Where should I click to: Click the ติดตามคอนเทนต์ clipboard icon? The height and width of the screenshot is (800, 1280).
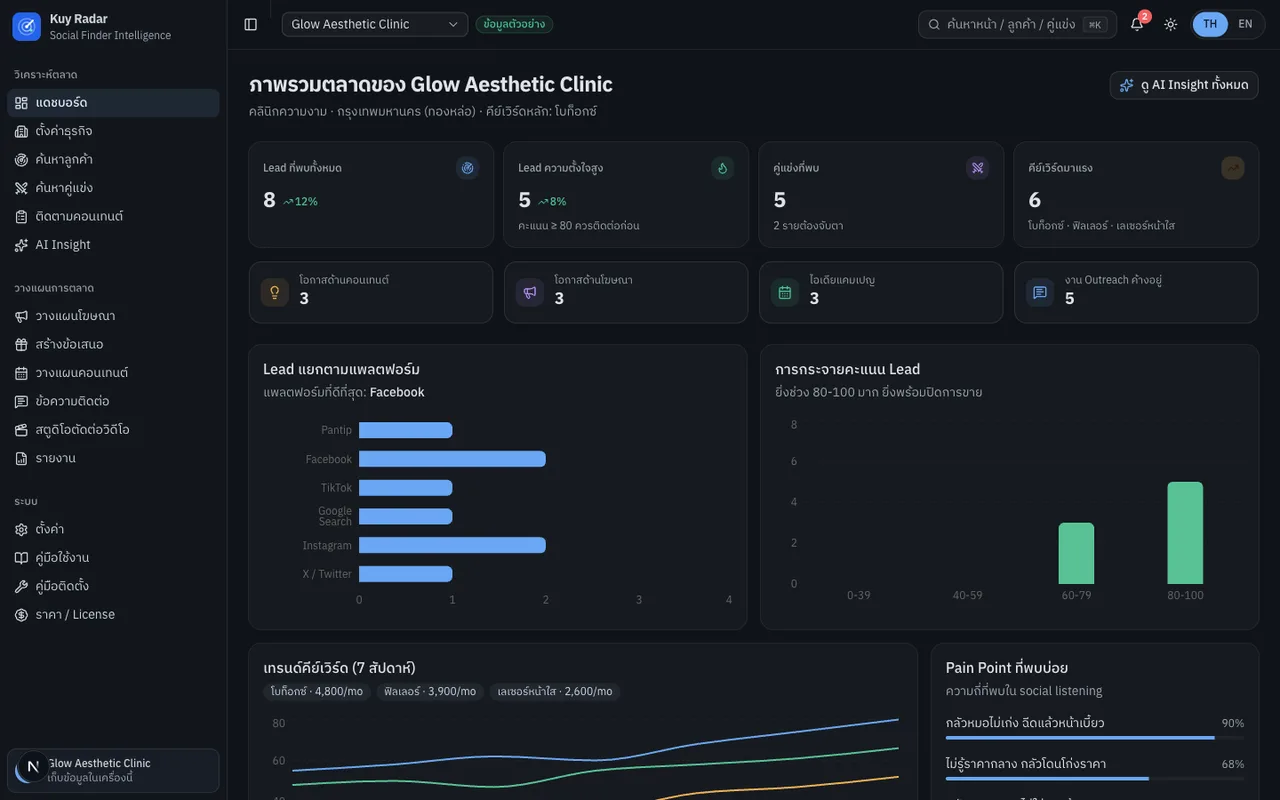[22, 216]
